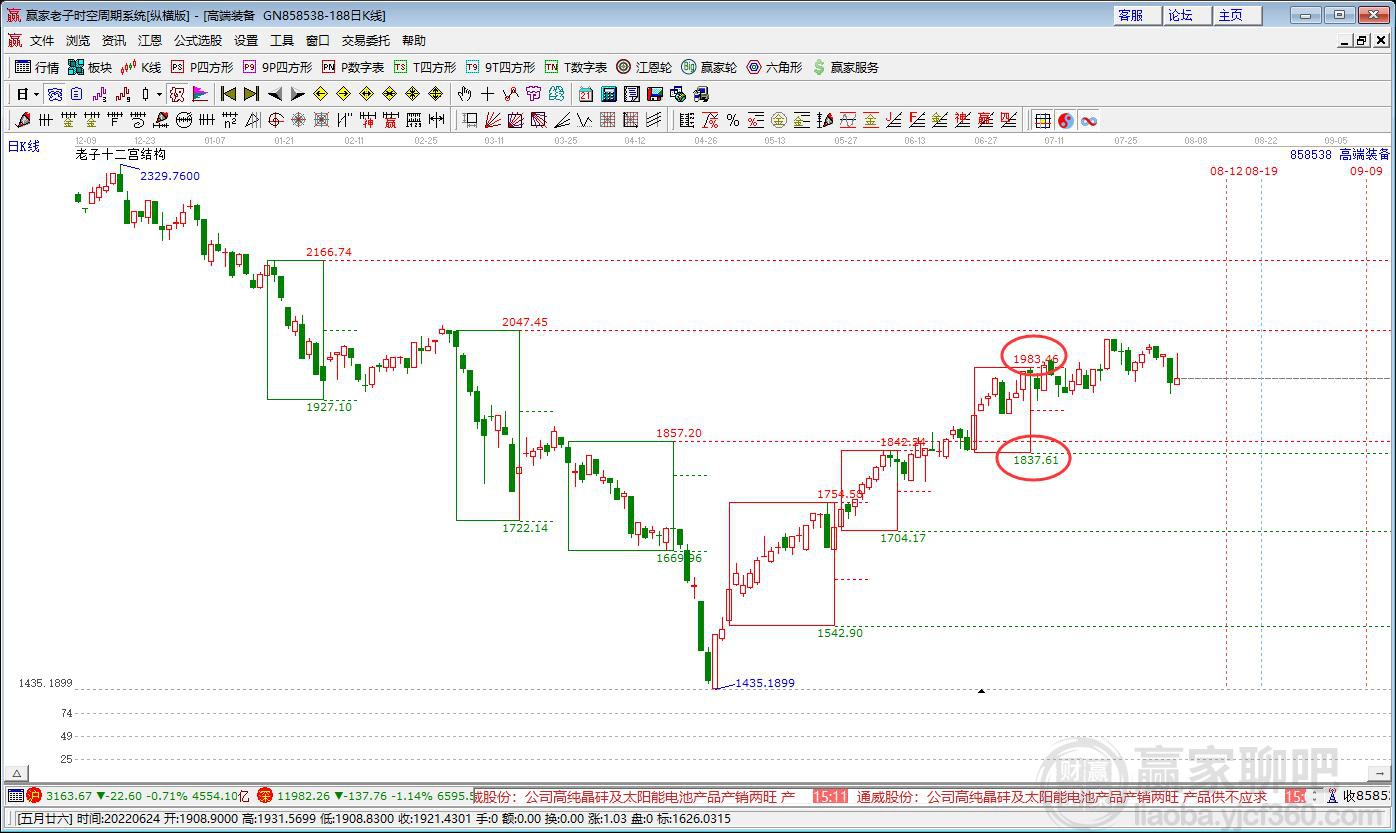The width and height of the screenshot is (1396, 833).
Task: Open the calendar icon in the toolbar
Action: (x=585, y=94)
